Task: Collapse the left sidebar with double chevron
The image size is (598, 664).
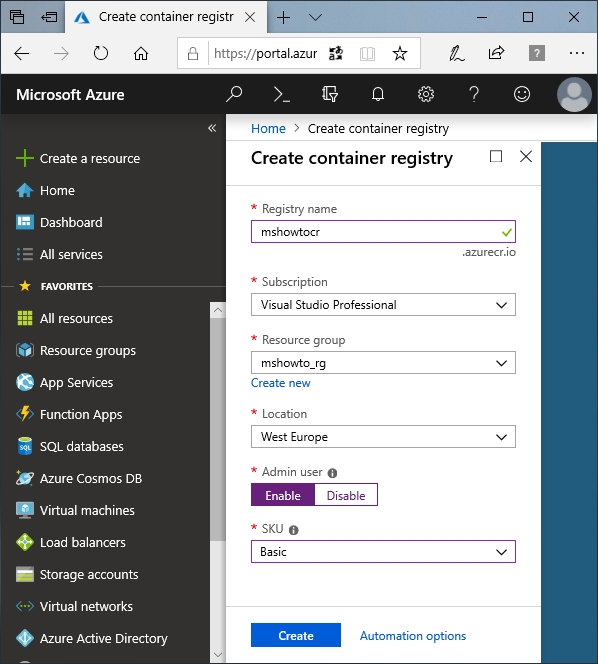Action: (x=212, y=128)
